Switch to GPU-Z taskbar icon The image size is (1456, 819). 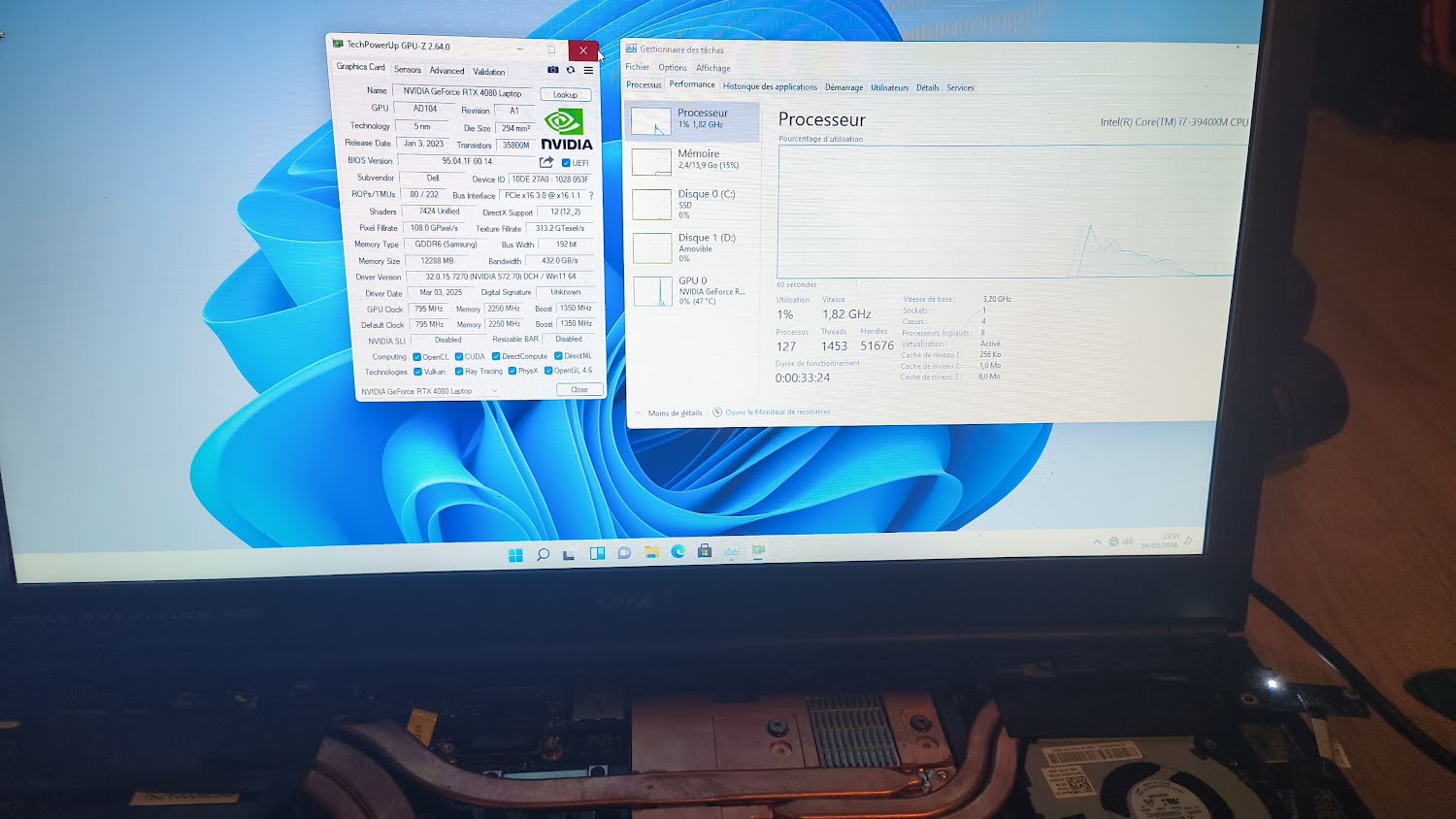coord(758,550)
